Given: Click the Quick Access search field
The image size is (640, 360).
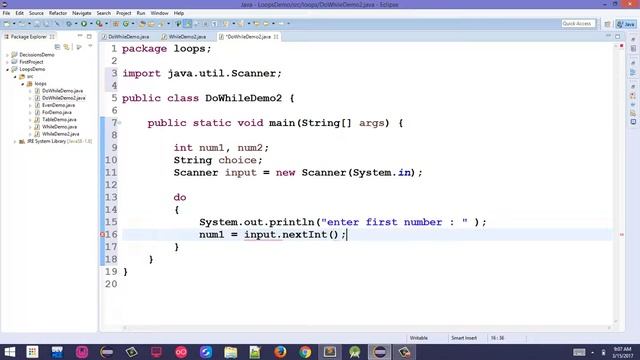Looking at the screenshot, I should [x=578, y=24].
